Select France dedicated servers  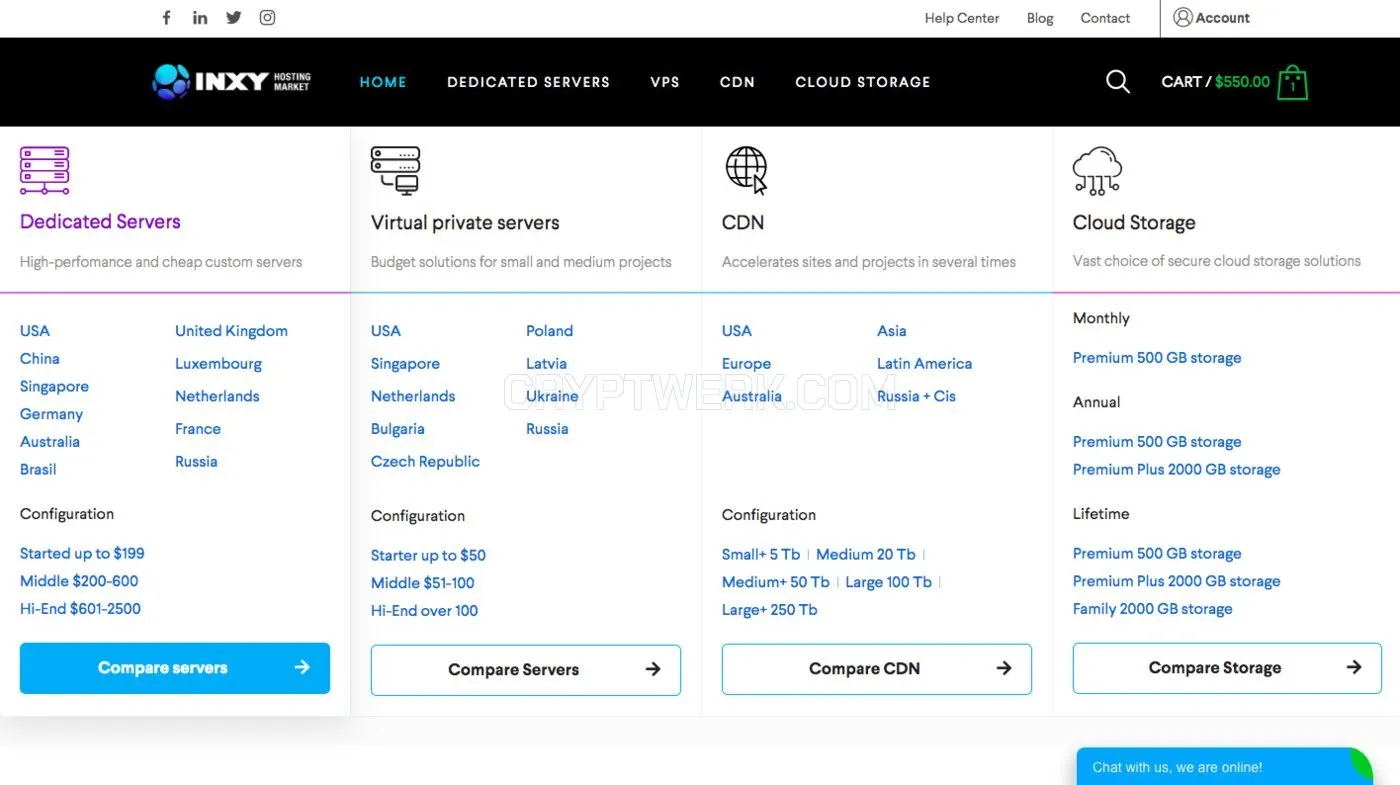click(198, 429)
